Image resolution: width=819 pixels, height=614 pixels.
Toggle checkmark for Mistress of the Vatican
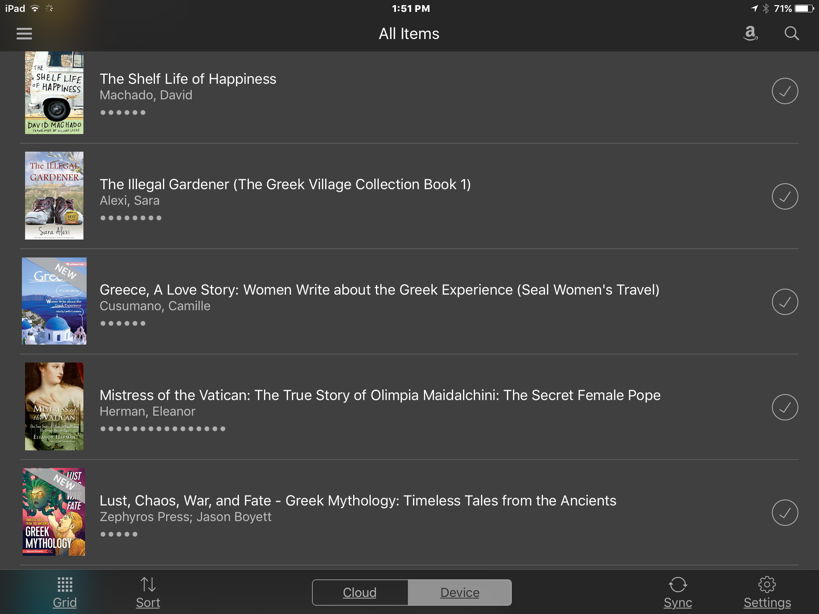click(785, 407)
